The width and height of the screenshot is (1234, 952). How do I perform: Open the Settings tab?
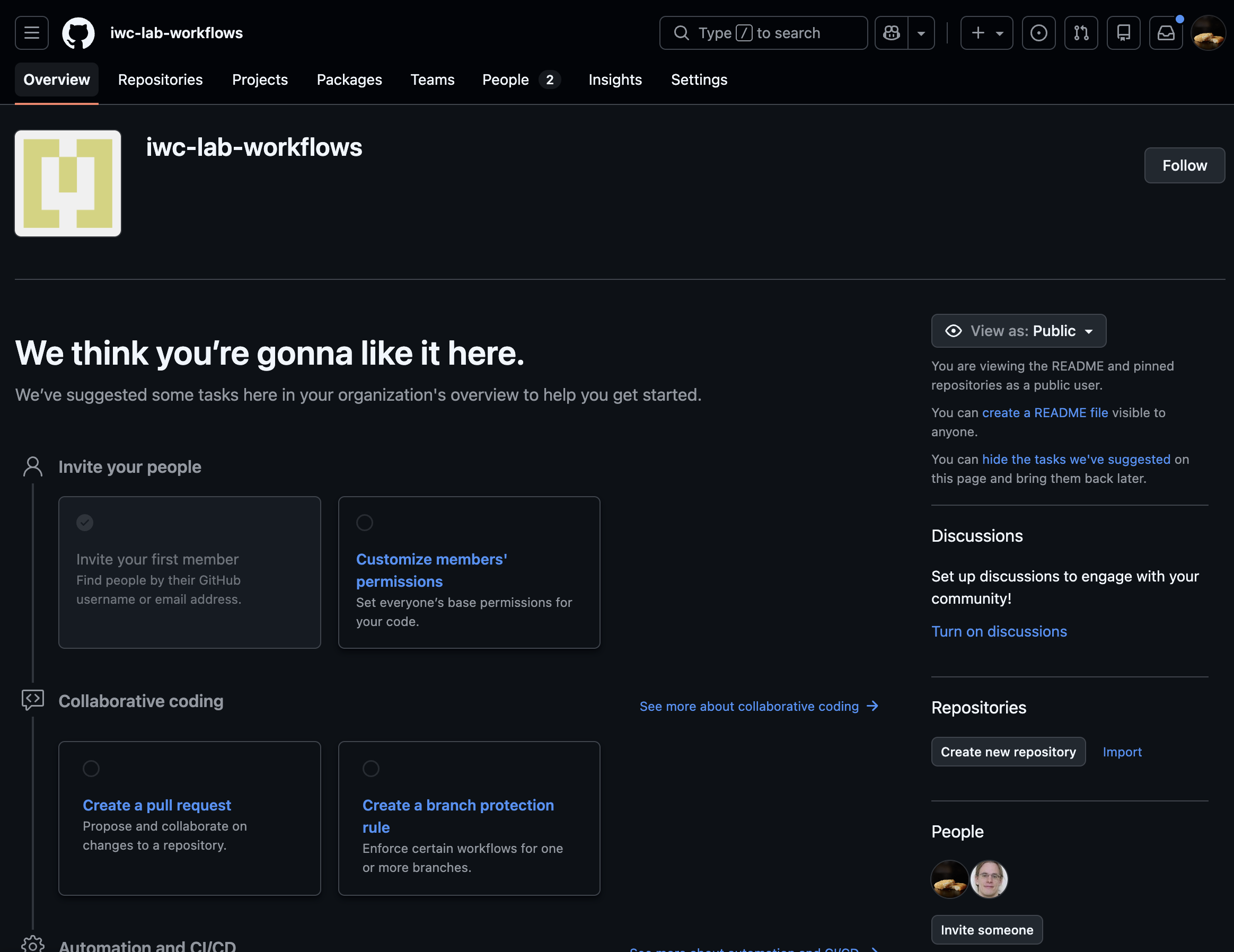click(699, 80)
